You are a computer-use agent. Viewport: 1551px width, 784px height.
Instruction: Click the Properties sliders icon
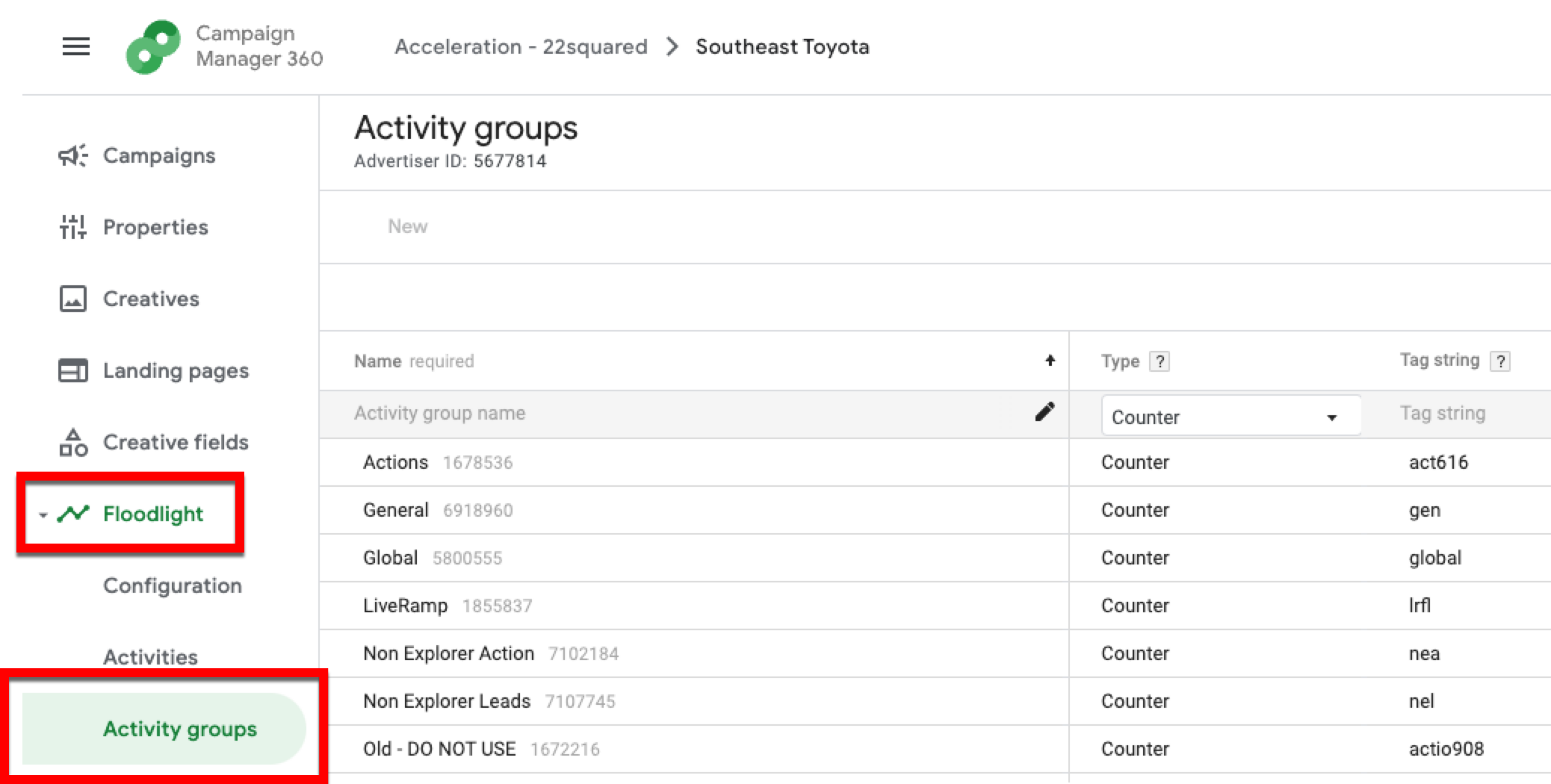click(x=73, y=227)
